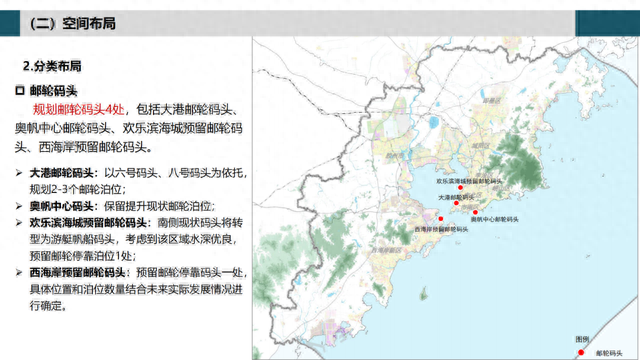Select the red text 规划邮轮码头4处
The width and height of the screenshot is (640, 360).
[78, 110]
